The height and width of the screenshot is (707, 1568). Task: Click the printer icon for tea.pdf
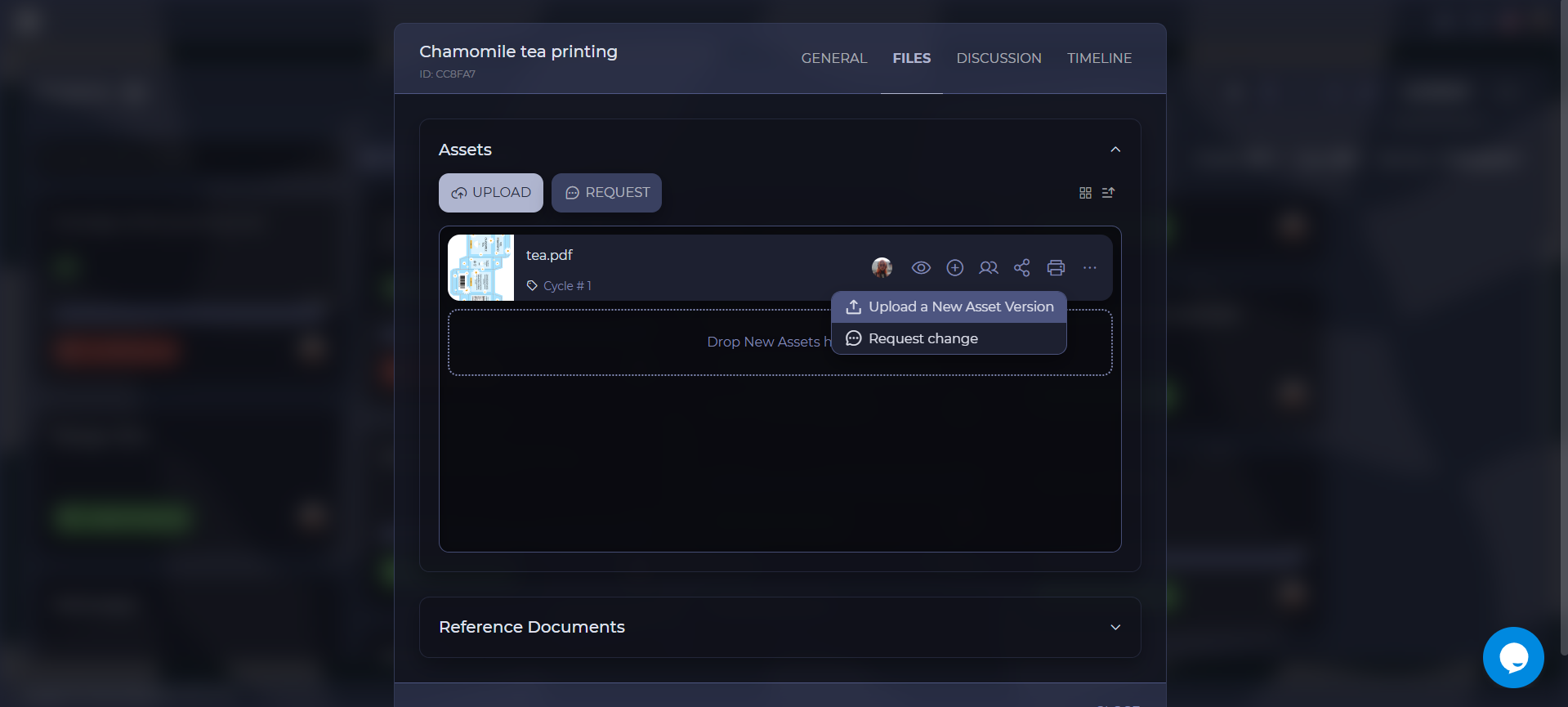point(1056,268)
